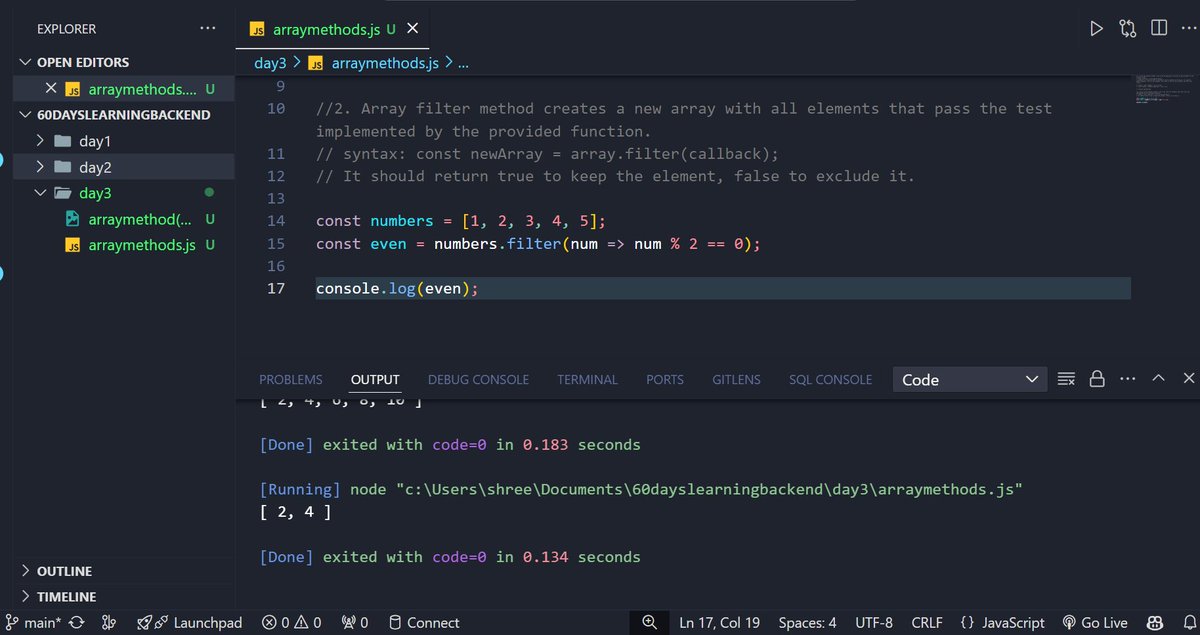Synchronize changes with the sync icon

pyautogui.click(x=77, y=622)
